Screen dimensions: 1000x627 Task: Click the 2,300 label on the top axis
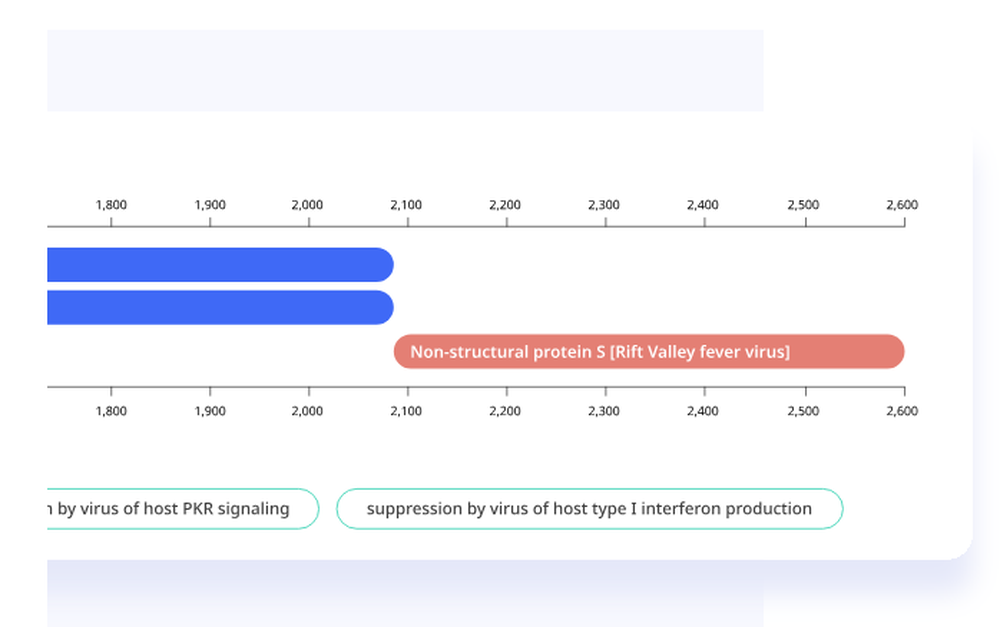[x=604, y=205]
